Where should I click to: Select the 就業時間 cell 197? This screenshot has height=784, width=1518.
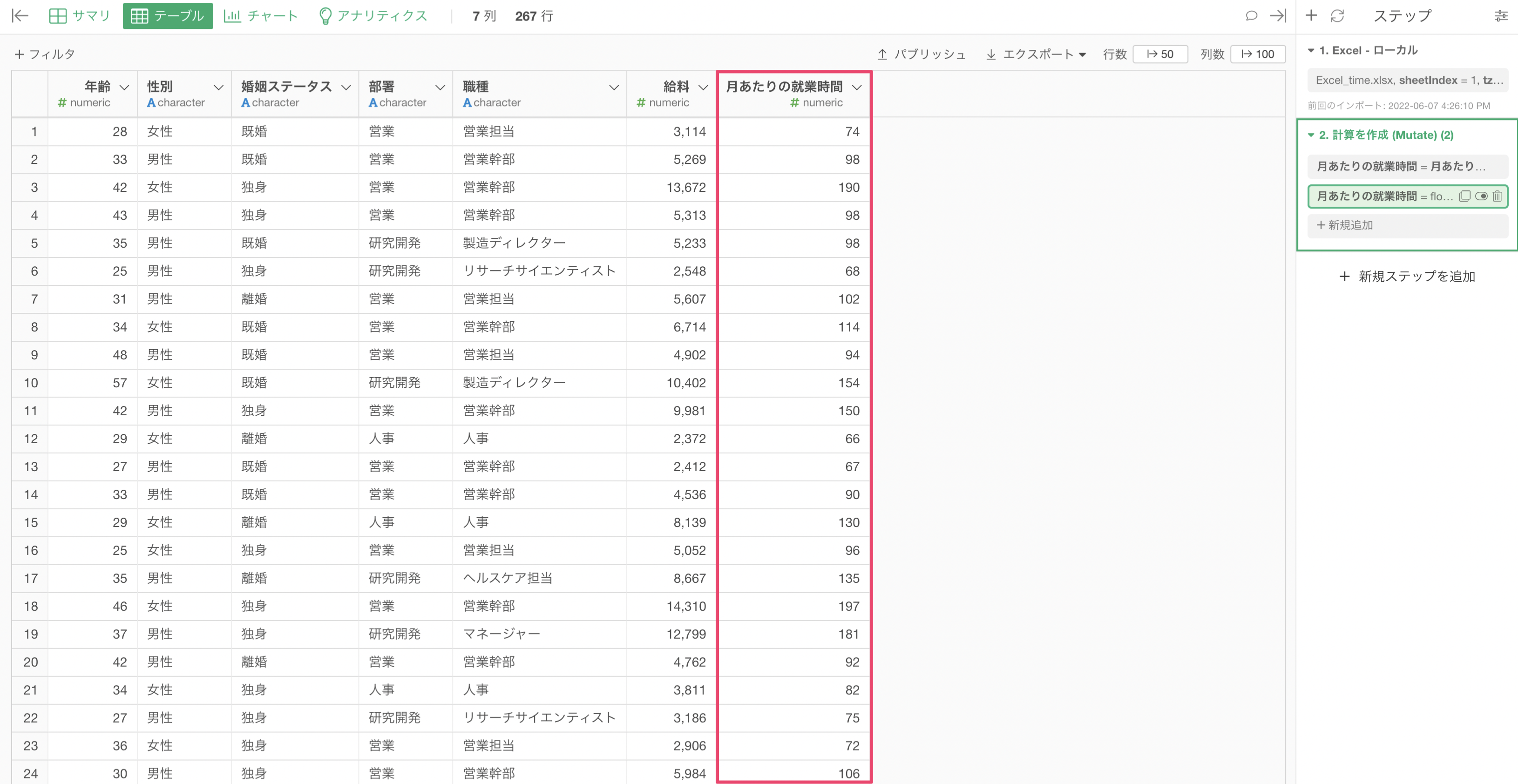(x=794, y=606)
